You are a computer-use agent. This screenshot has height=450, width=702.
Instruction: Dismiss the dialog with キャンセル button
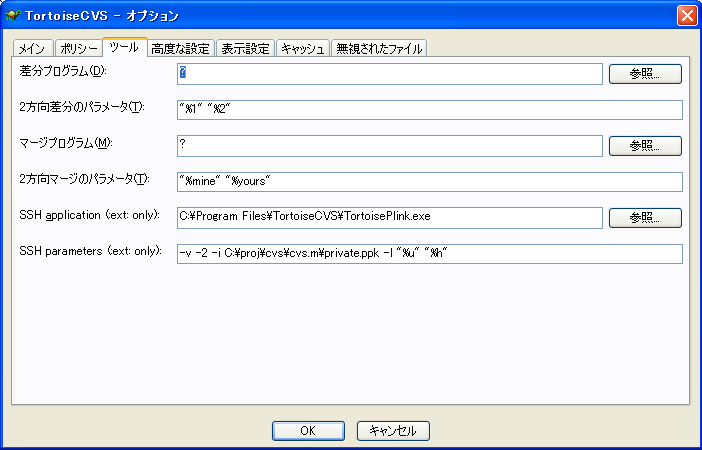[393, 431]
